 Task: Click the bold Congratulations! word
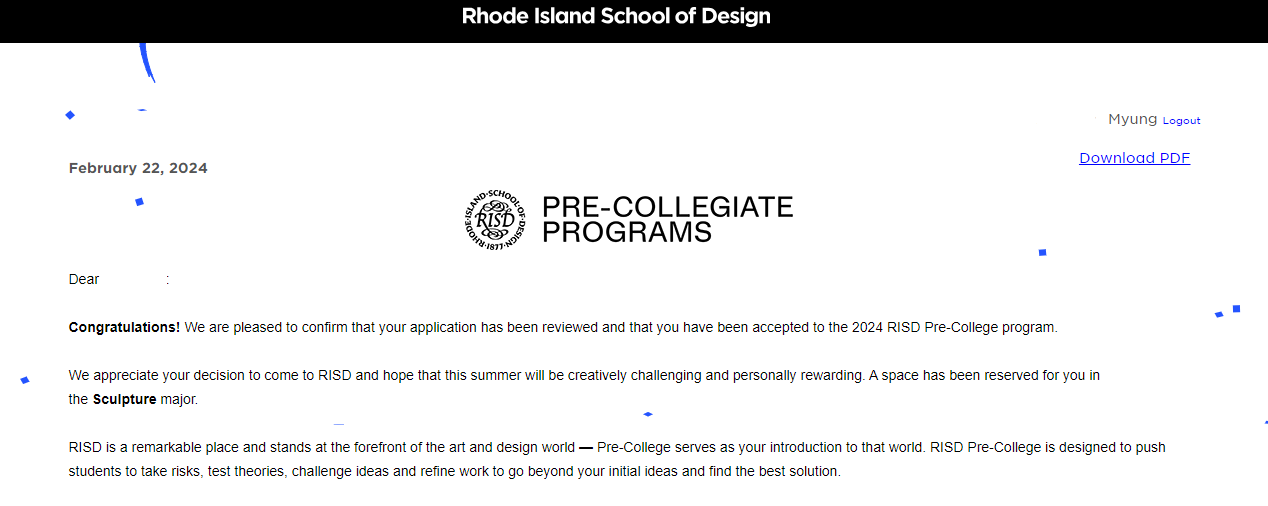pos(124,327)
